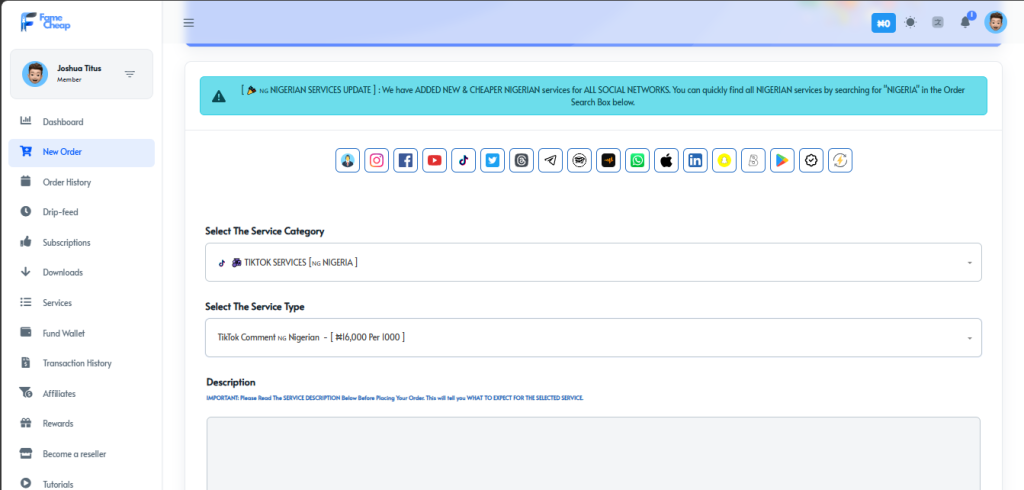The height and width of the screenshot is (490, 1024).
Task: Open Drip-feed in sidebar
Action: pos(82,212)
